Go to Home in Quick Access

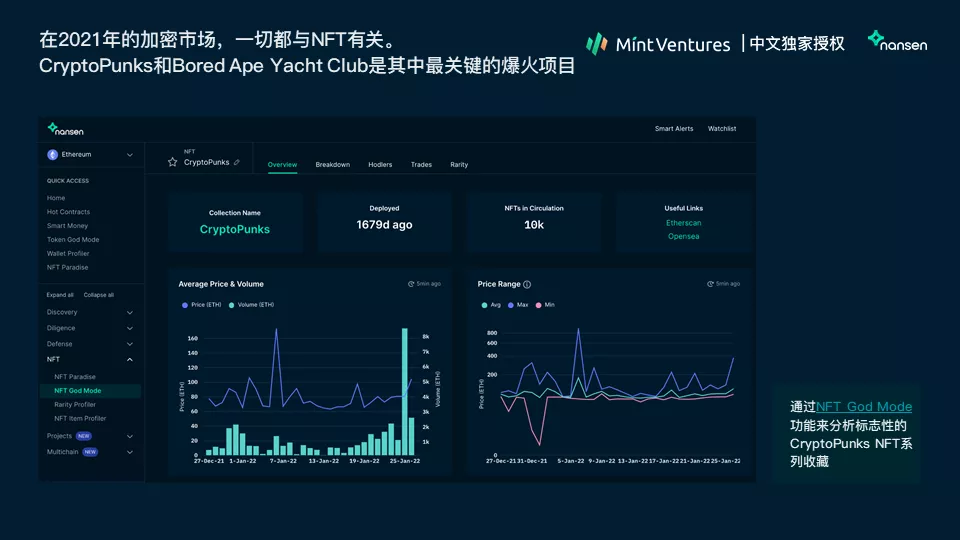(56, 198)
